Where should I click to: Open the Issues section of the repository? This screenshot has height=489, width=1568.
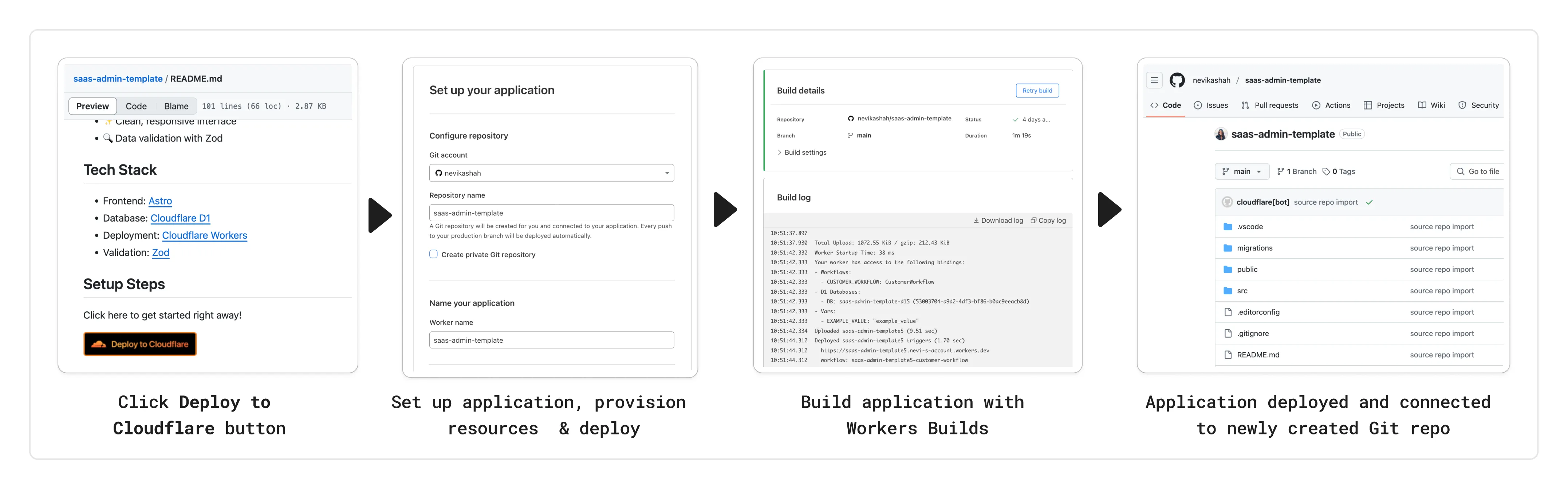coord(1211,105)
